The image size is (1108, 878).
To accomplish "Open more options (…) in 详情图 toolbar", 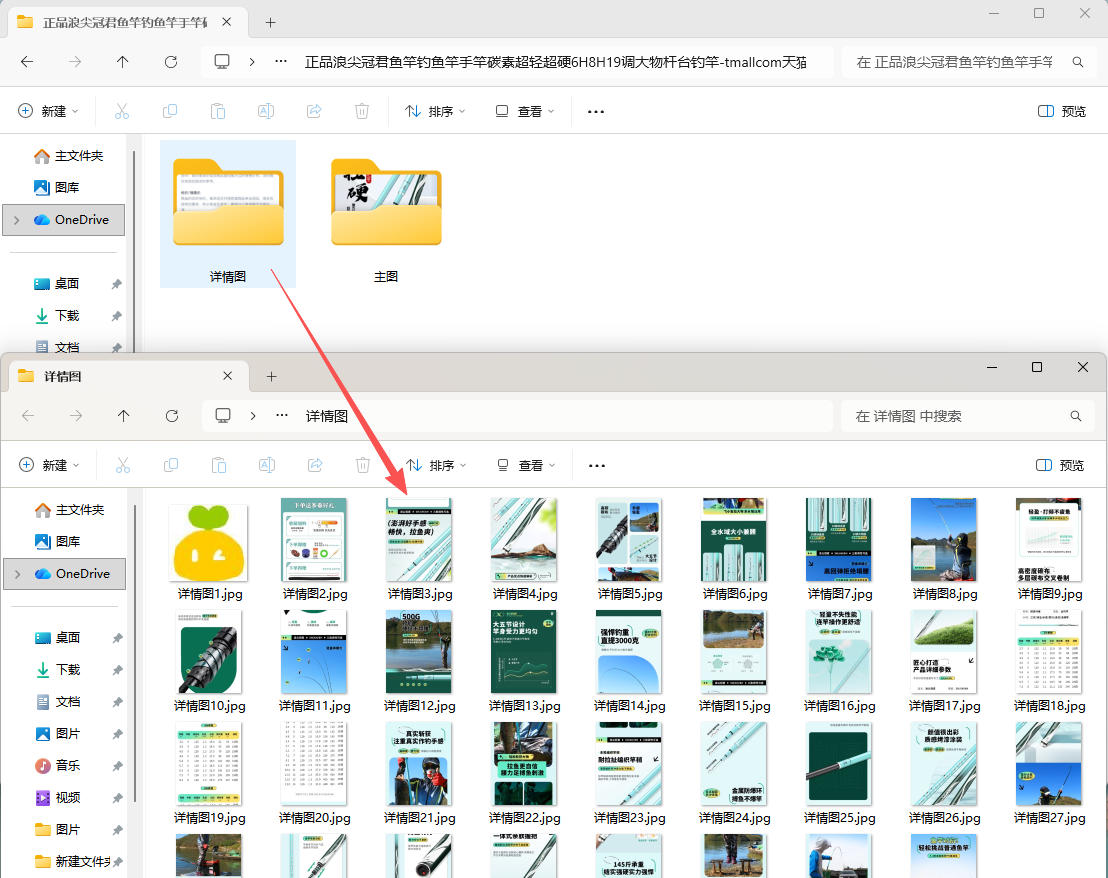I will (597, 465).
